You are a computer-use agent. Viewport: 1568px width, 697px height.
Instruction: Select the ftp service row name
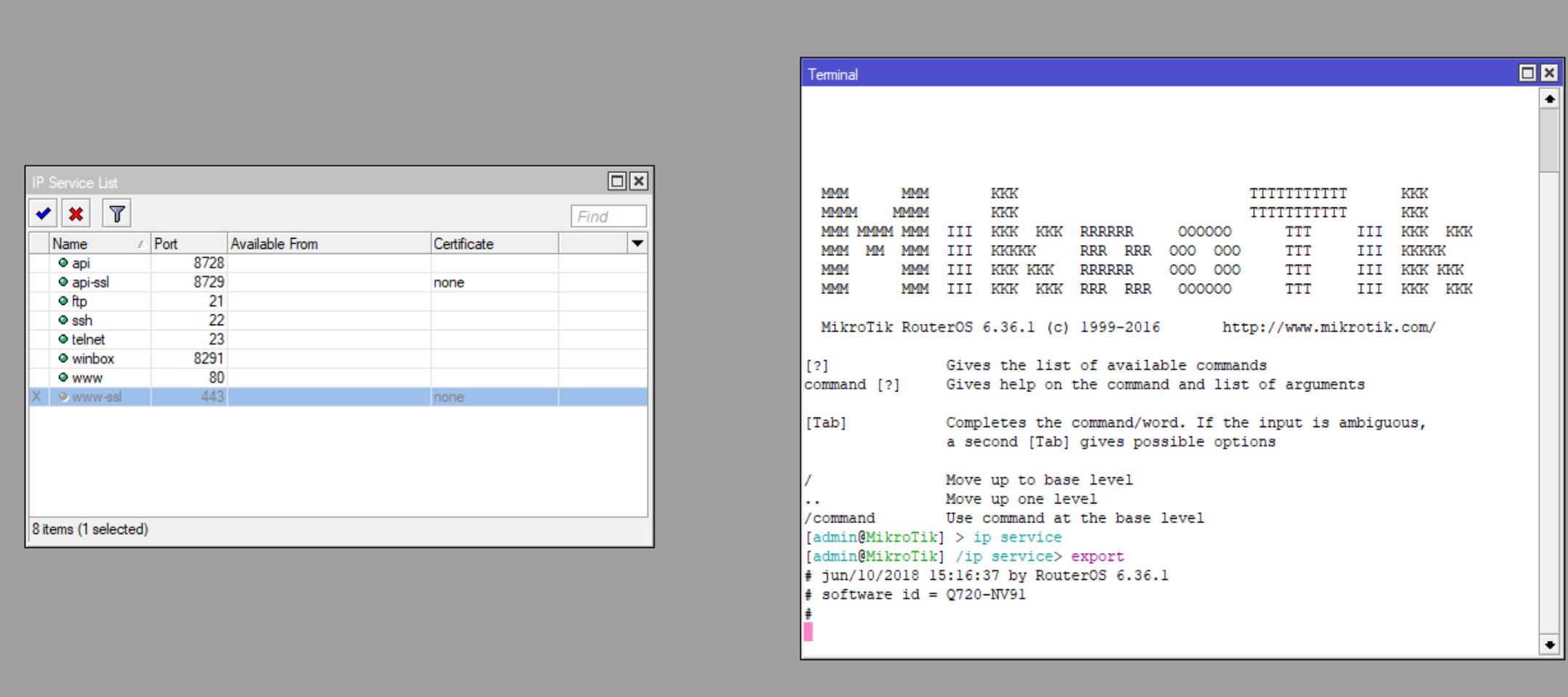[79, 301]
